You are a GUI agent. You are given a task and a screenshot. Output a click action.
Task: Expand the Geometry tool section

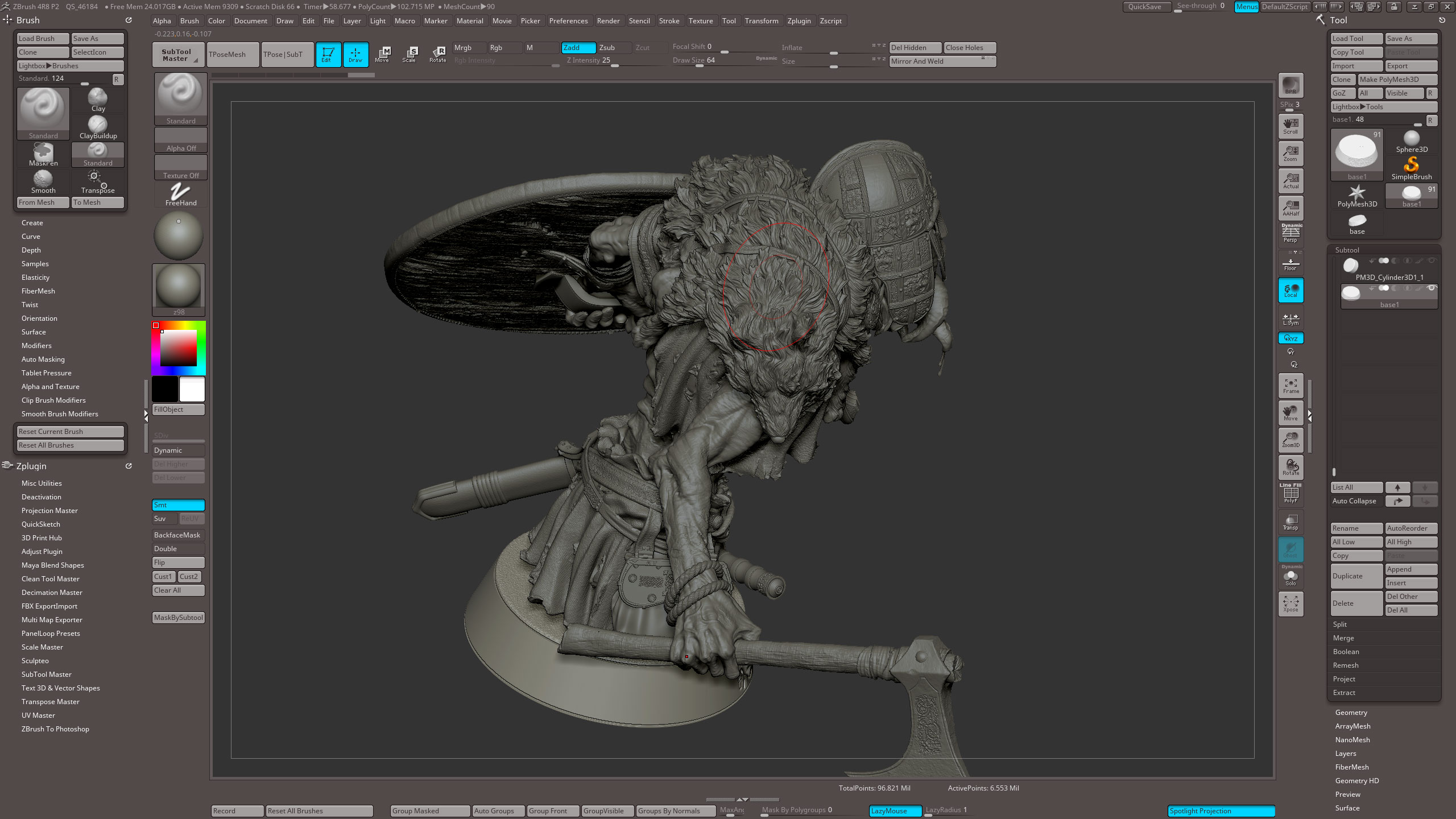click(x=1351, y=713)
